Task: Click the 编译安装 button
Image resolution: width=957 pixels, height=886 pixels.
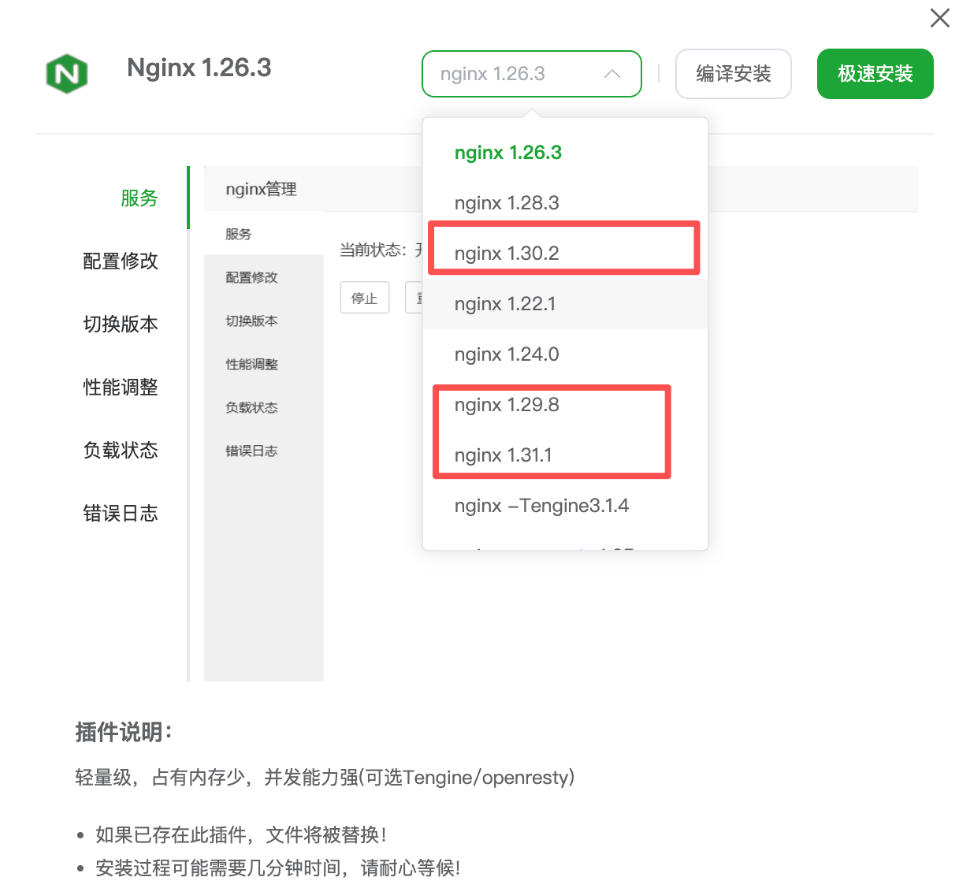Action: [733, 74]
